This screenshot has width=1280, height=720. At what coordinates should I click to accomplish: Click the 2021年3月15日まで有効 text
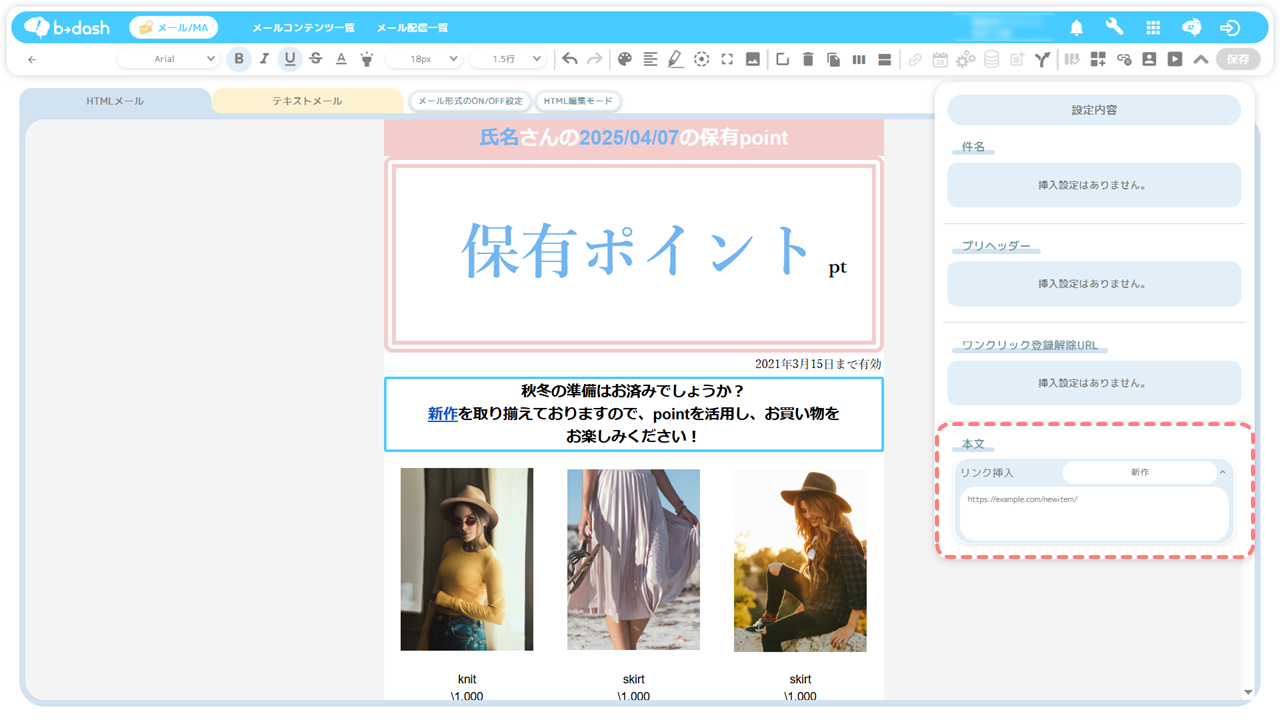pos(818,364)
